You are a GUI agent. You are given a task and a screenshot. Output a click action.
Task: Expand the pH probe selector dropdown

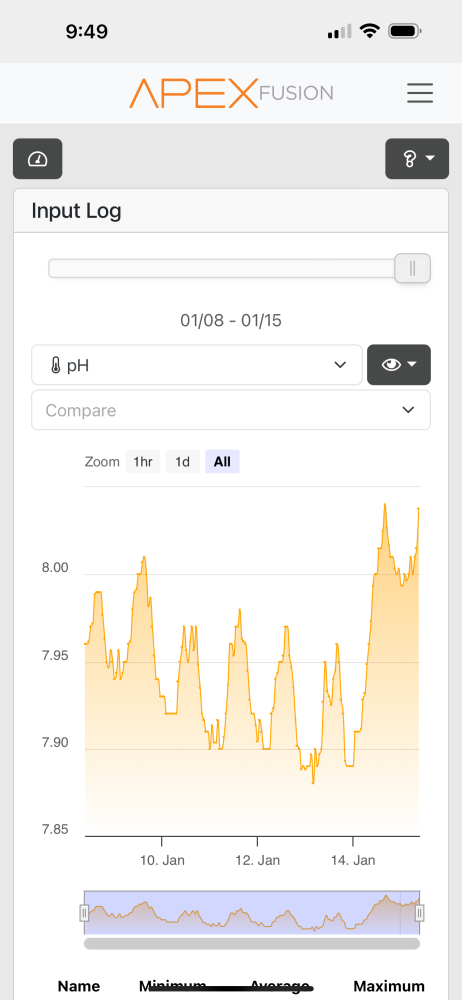(197, 365)
